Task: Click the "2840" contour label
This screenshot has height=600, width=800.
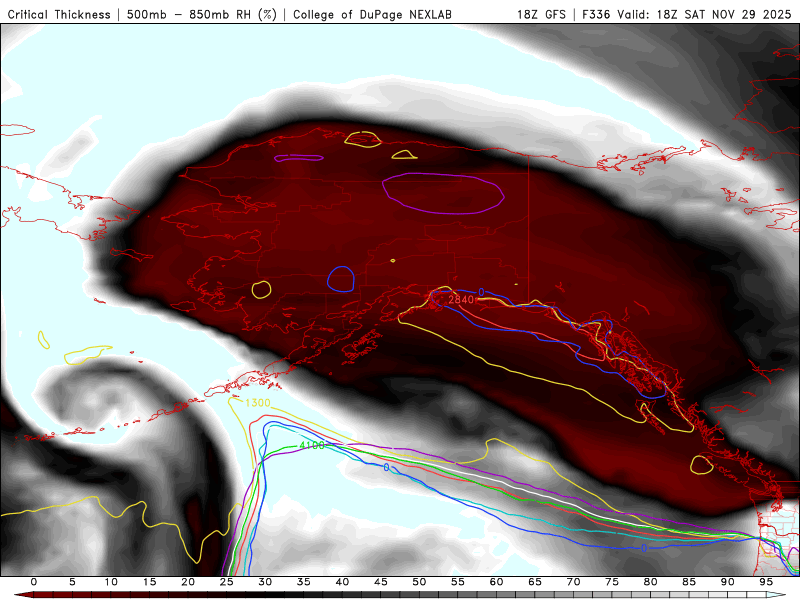Action: (461, 299)
